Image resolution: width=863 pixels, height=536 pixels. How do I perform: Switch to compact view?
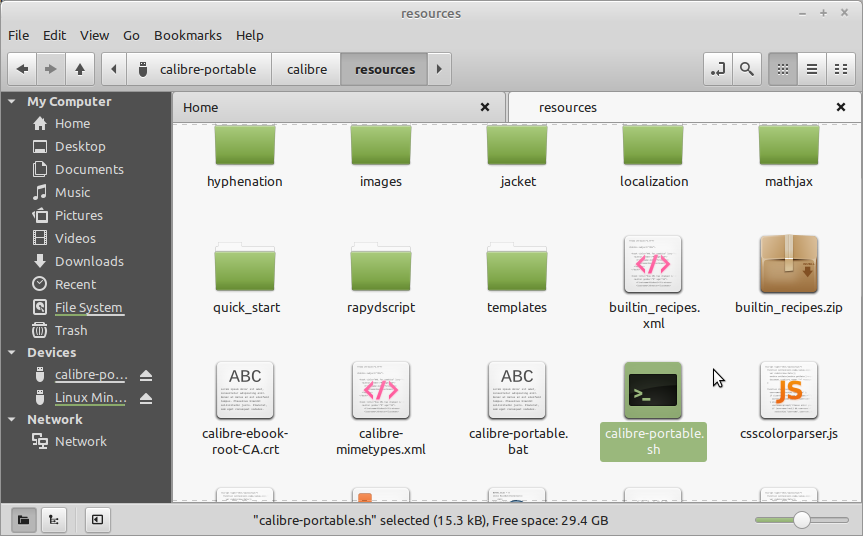click(841, 69)
